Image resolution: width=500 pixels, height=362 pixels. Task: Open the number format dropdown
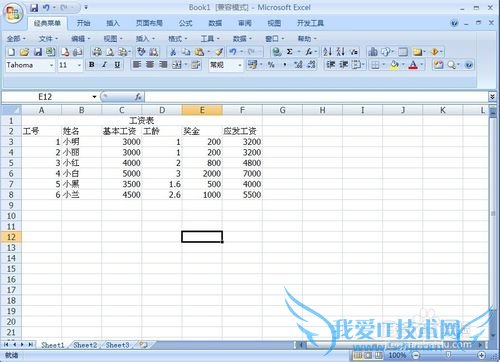pos(240,65)
